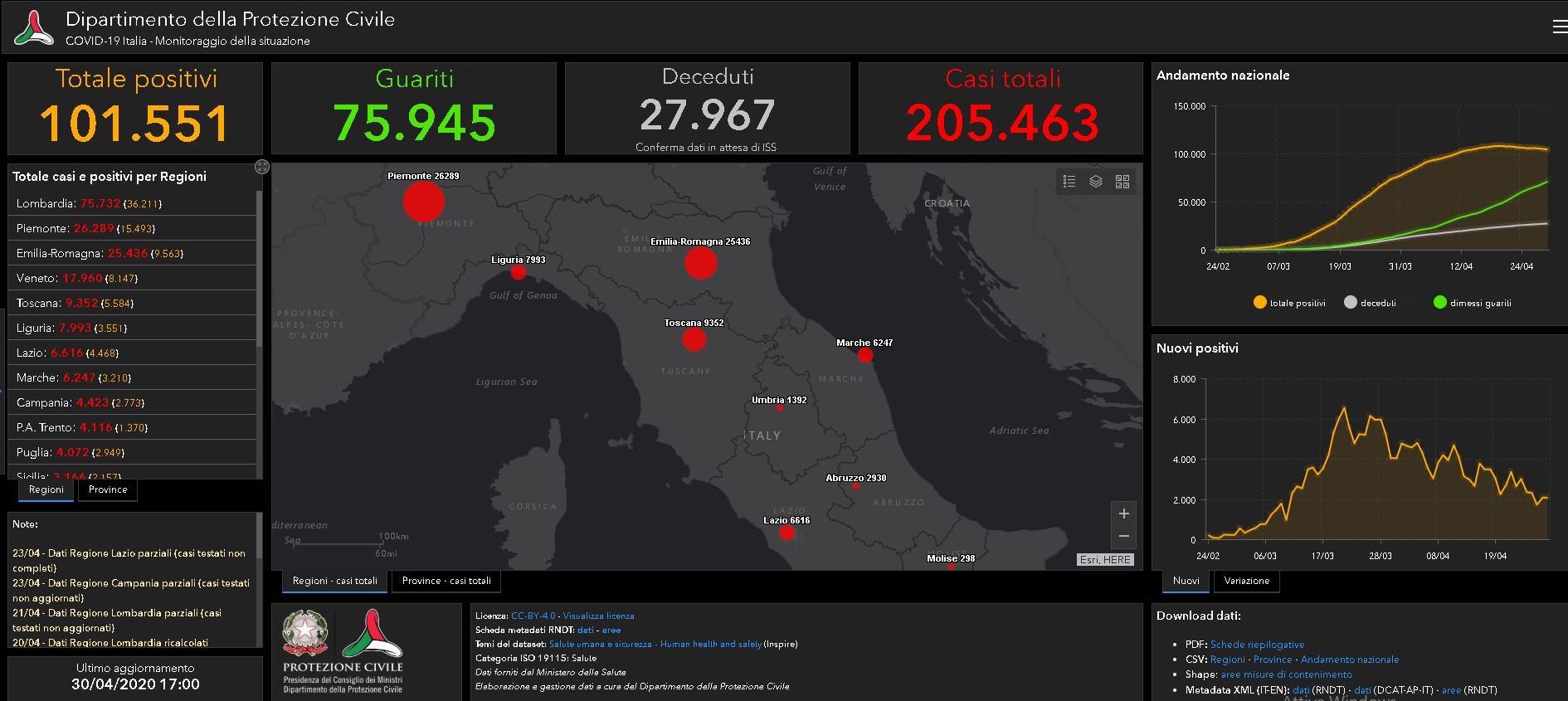1568x701 pixels.
Task: Click the Piemonte red circle marker
Action: pyautogui.click(x=424, y=202)
